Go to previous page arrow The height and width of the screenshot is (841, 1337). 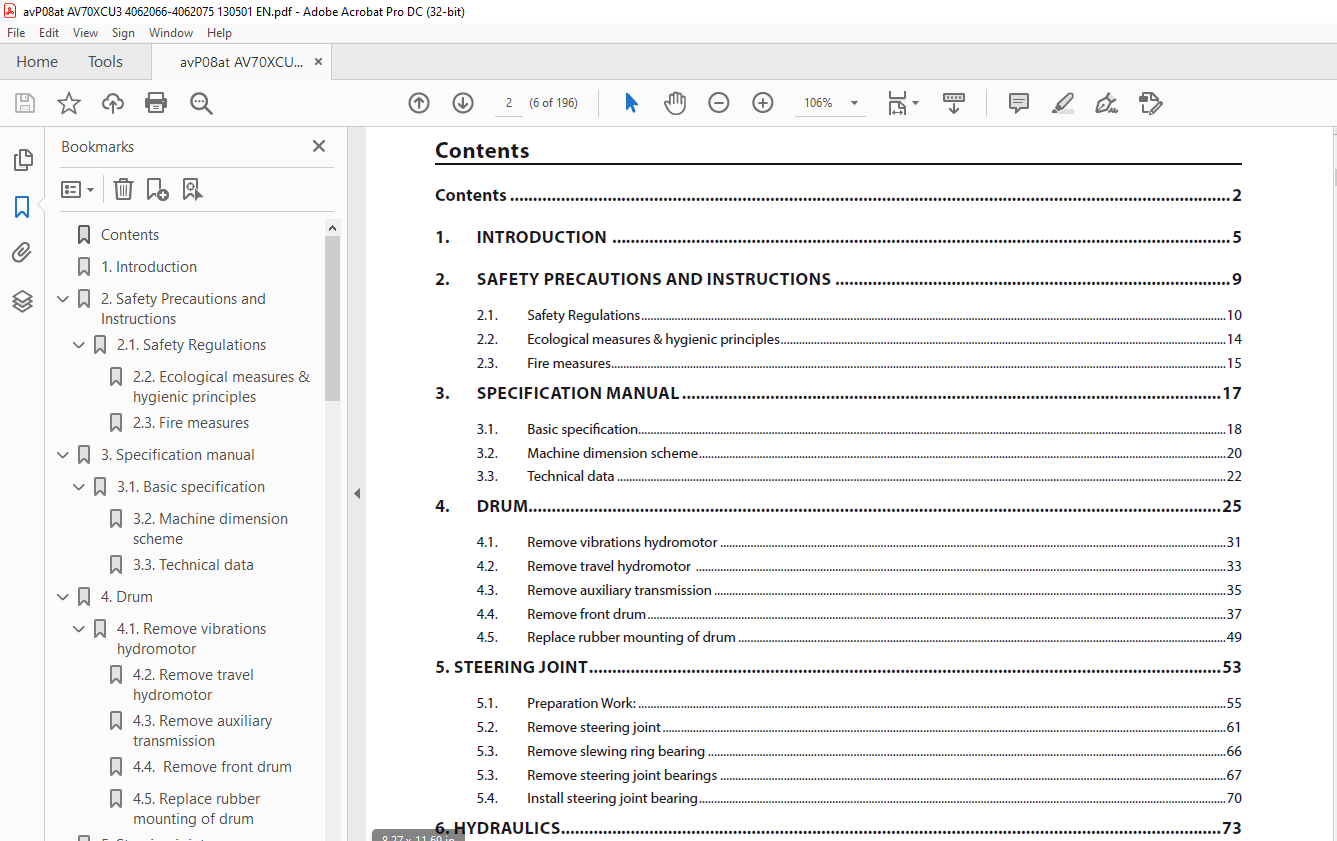(419, 103)
